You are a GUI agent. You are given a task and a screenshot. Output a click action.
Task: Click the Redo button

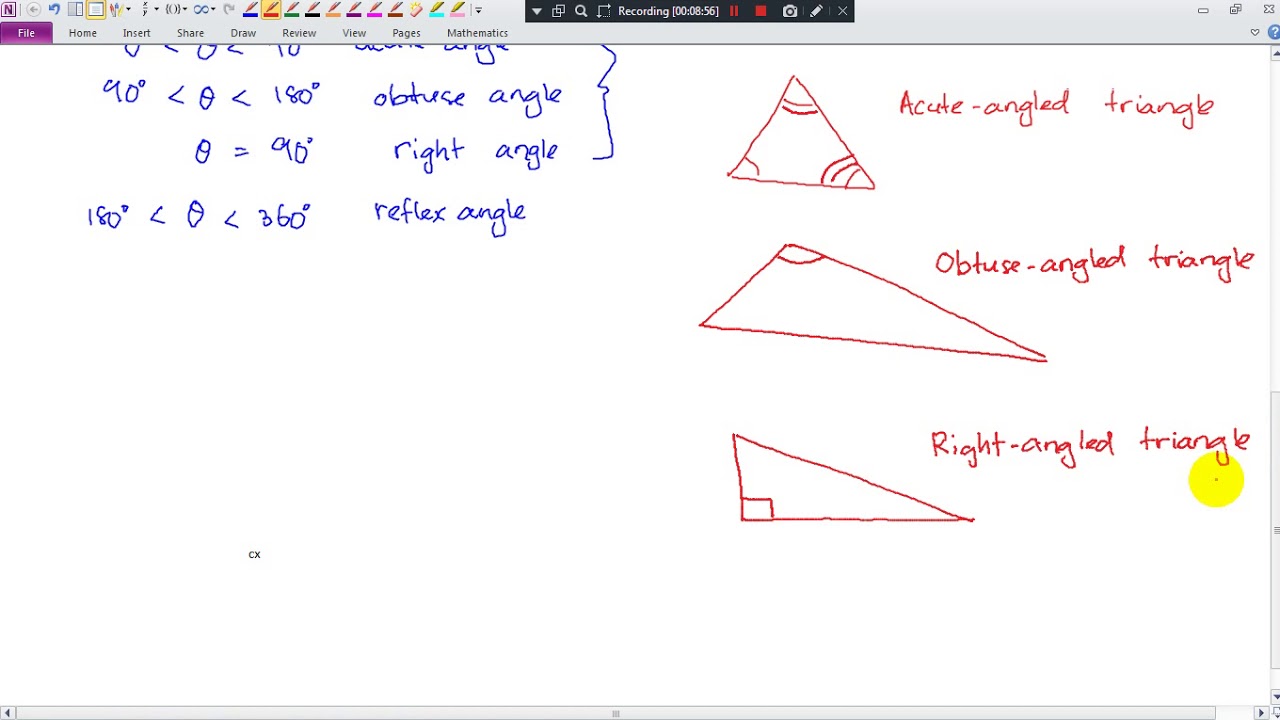coord(230,10)
